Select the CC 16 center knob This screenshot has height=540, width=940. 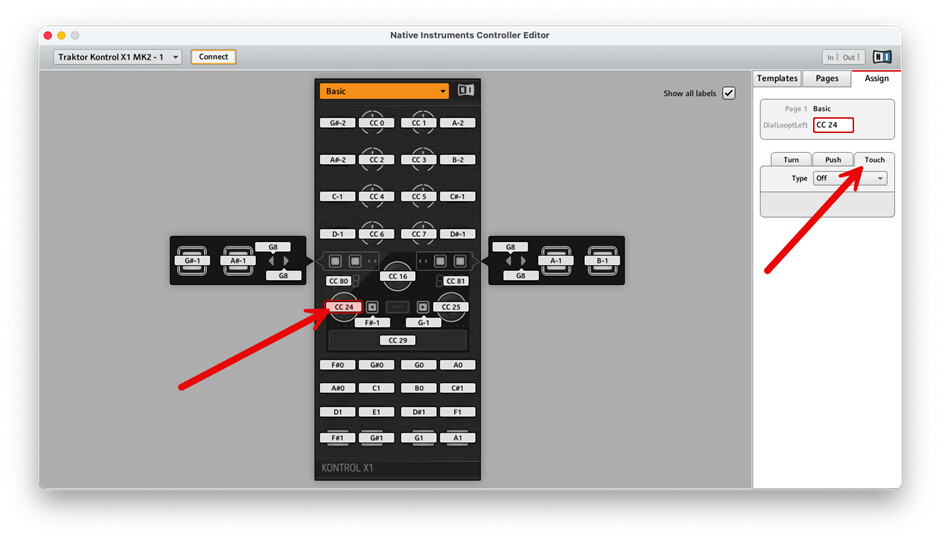(x=397, y=276)
